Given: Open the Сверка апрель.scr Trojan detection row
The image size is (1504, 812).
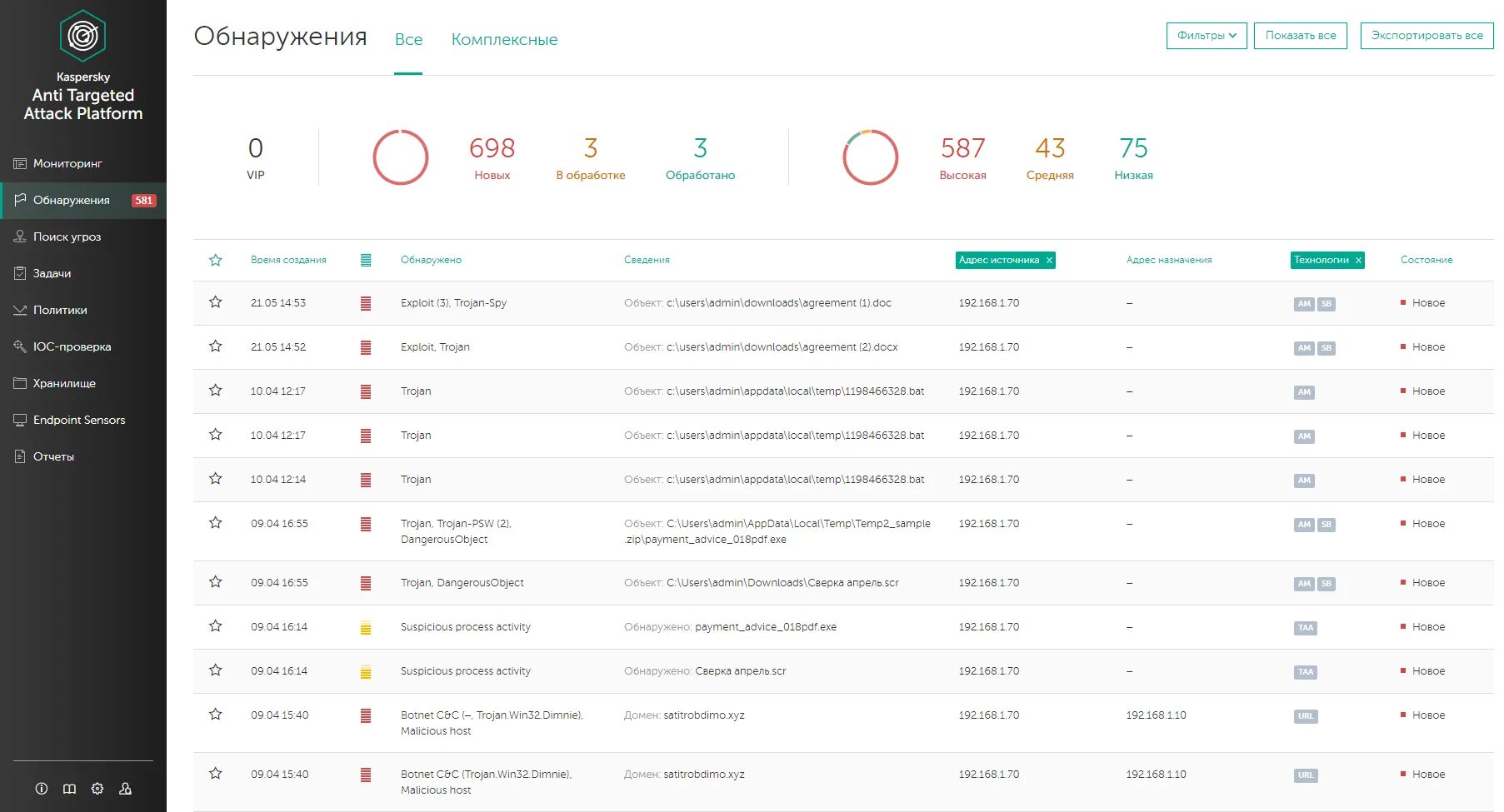Looking at the screenshot, I should click(x=843, y=583).
